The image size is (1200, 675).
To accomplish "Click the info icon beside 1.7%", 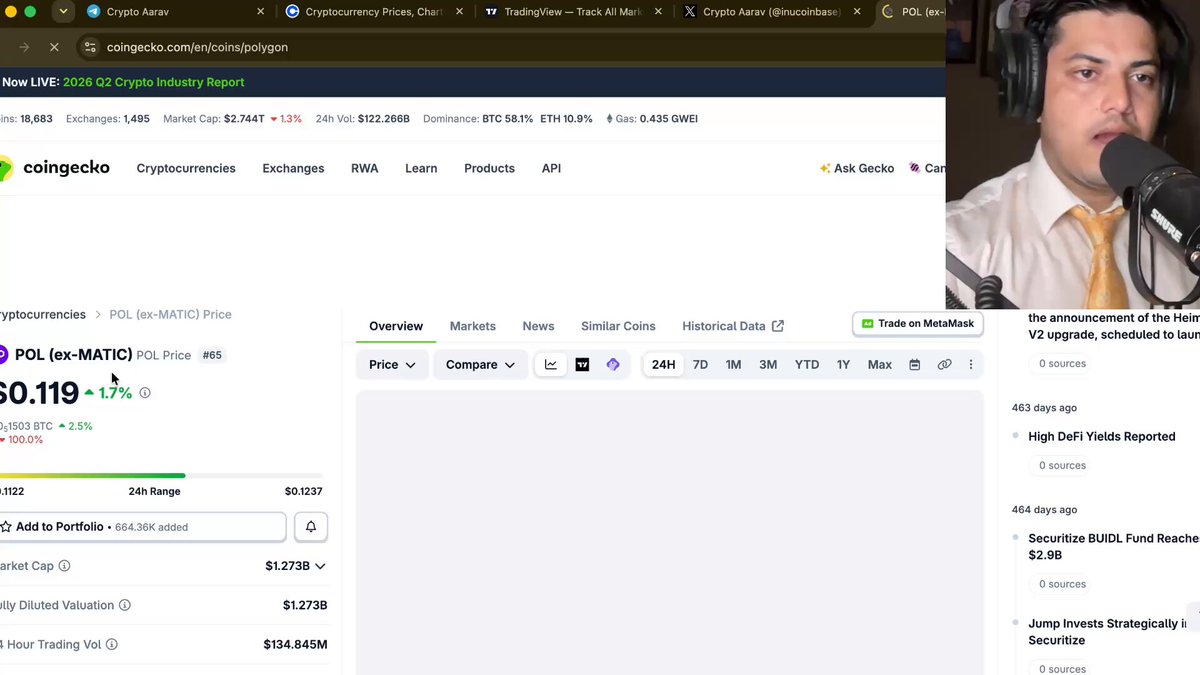I will pyautogui.click(x=145, y=393).
